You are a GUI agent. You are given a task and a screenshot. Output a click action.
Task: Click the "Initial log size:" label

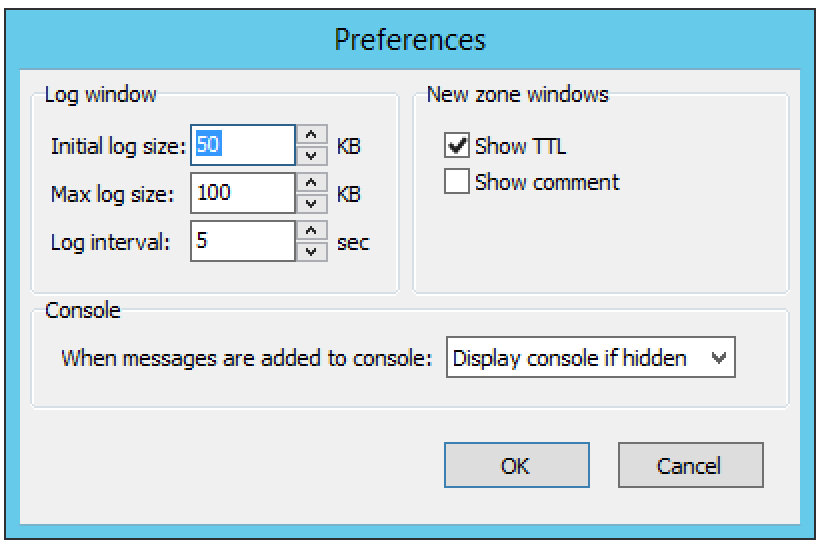118,146
